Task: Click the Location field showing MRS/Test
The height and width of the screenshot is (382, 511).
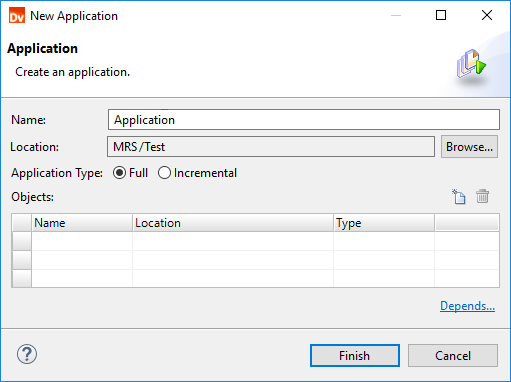Action: point(271,147)
